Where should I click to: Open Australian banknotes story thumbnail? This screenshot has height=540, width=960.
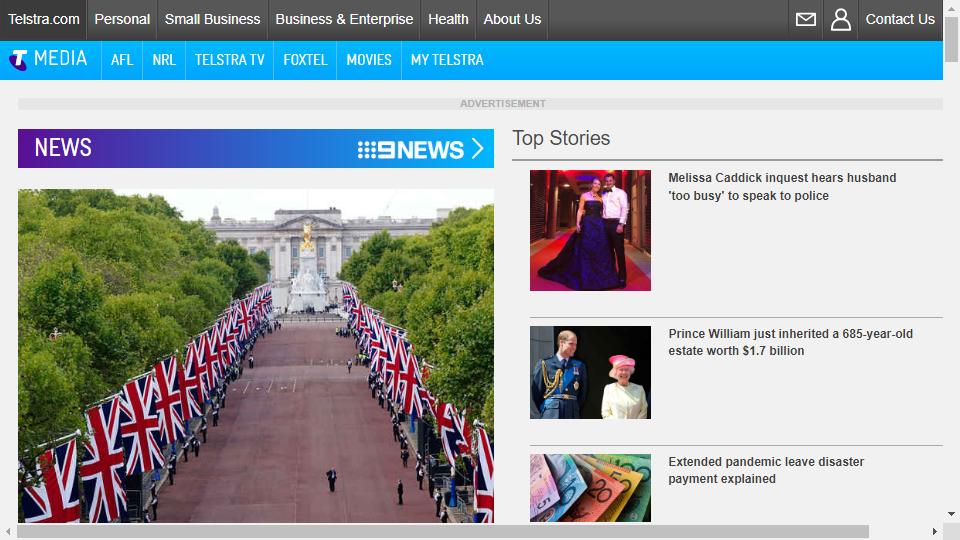coord(590,488)
